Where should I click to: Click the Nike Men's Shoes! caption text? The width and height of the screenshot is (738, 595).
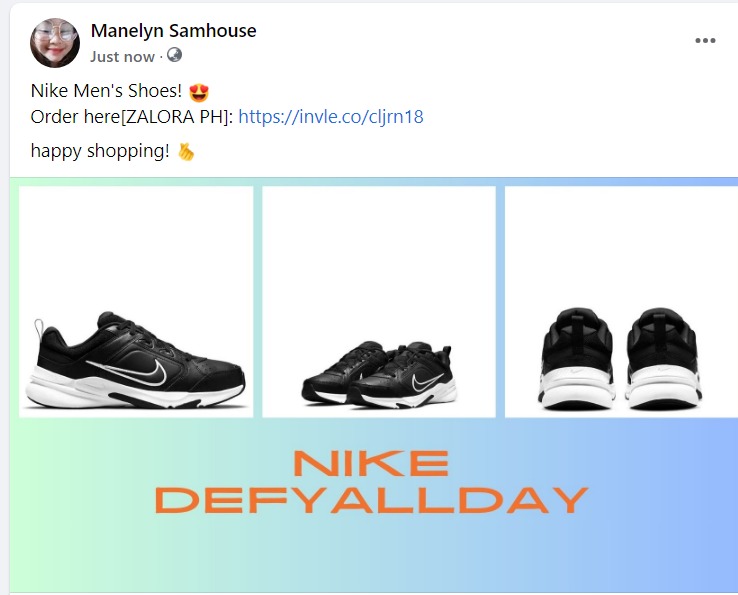(106, 91)
